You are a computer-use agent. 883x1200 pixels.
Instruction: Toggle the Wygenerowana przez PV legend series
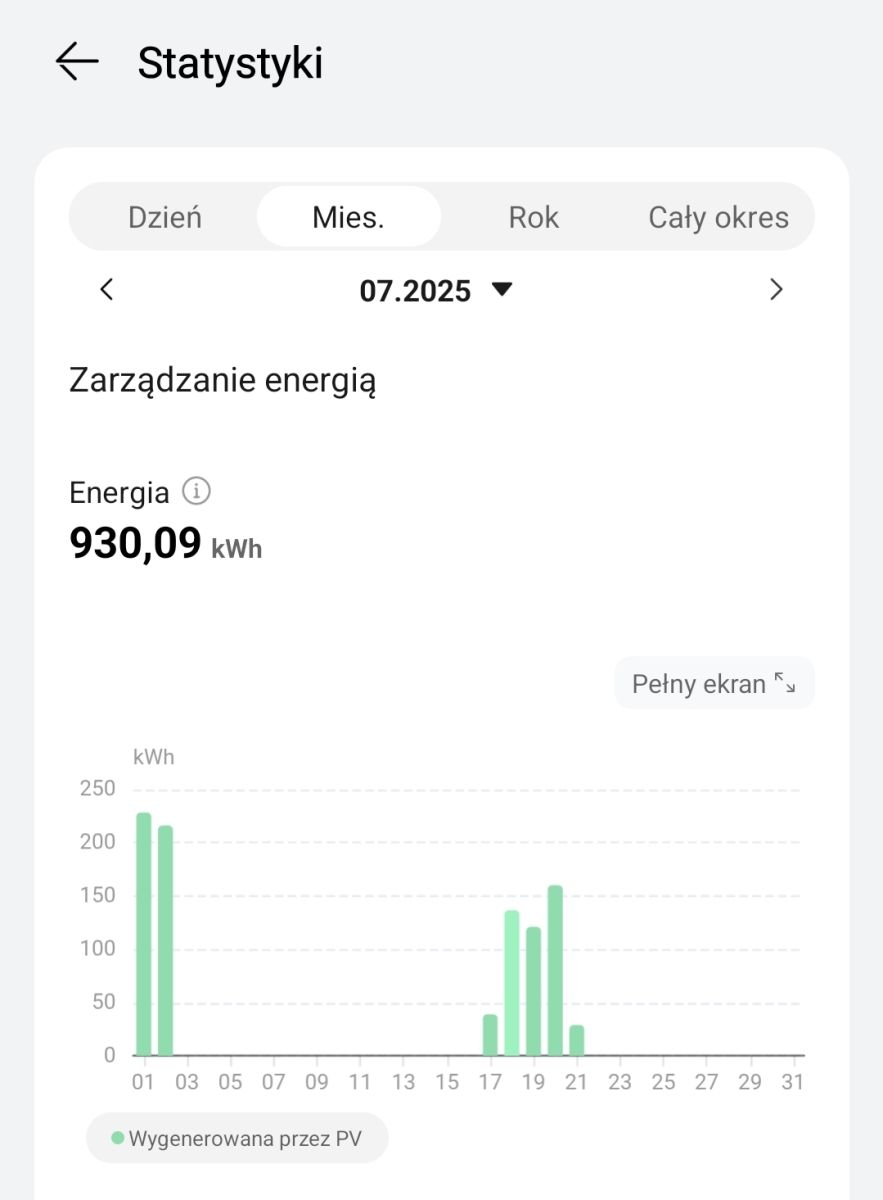(237, 1138)
